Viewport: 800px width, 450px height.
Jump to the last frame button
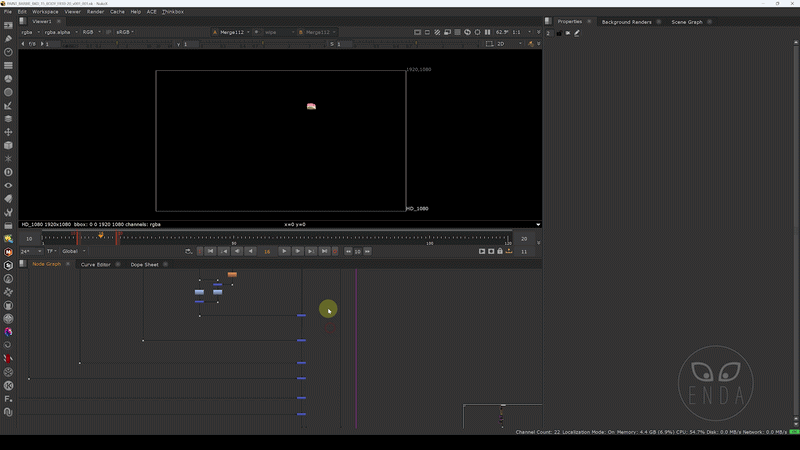coord(324,251)
